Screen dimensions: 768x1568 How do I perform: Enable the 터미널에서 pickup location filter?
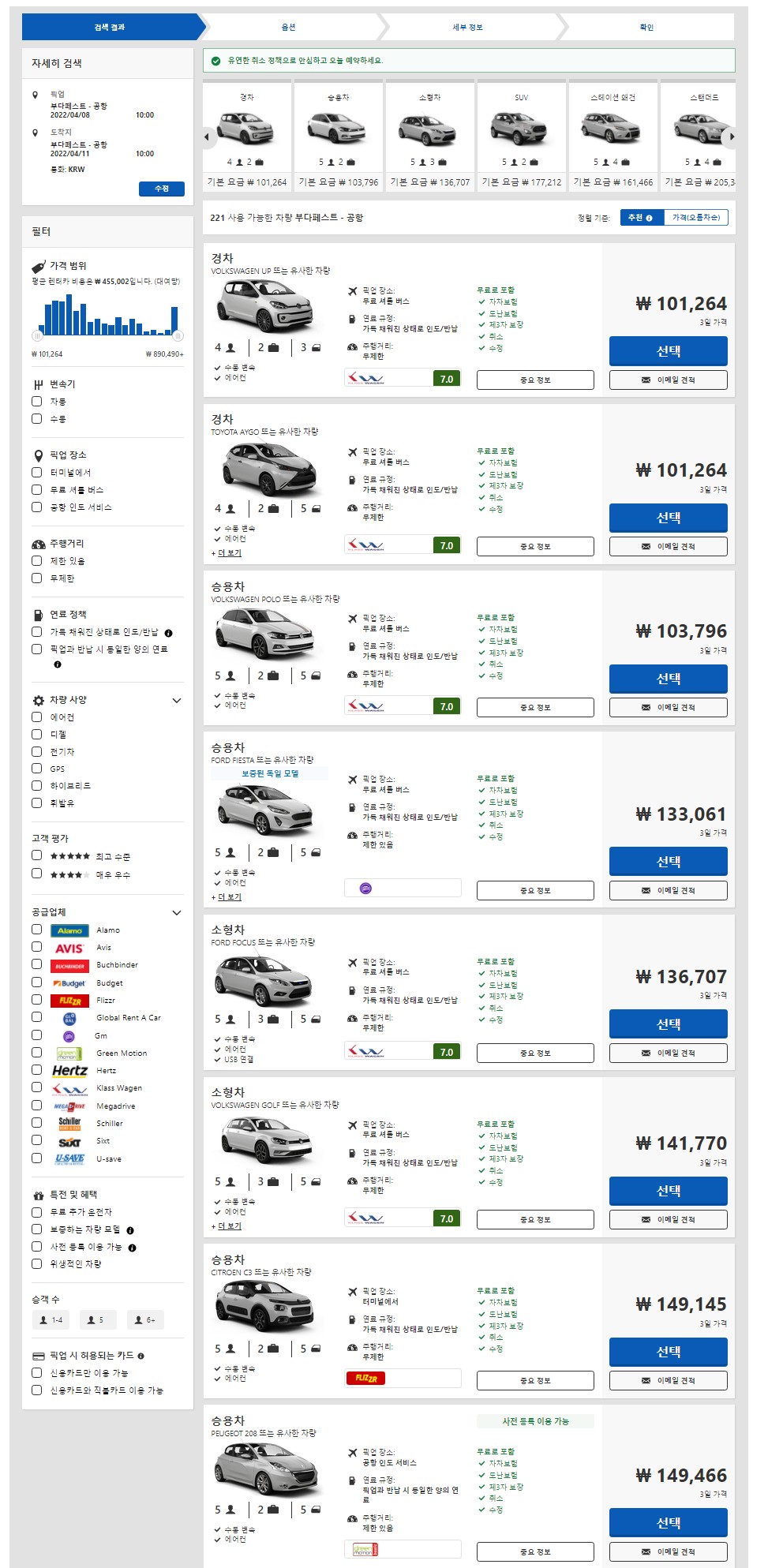pos(36,472)
